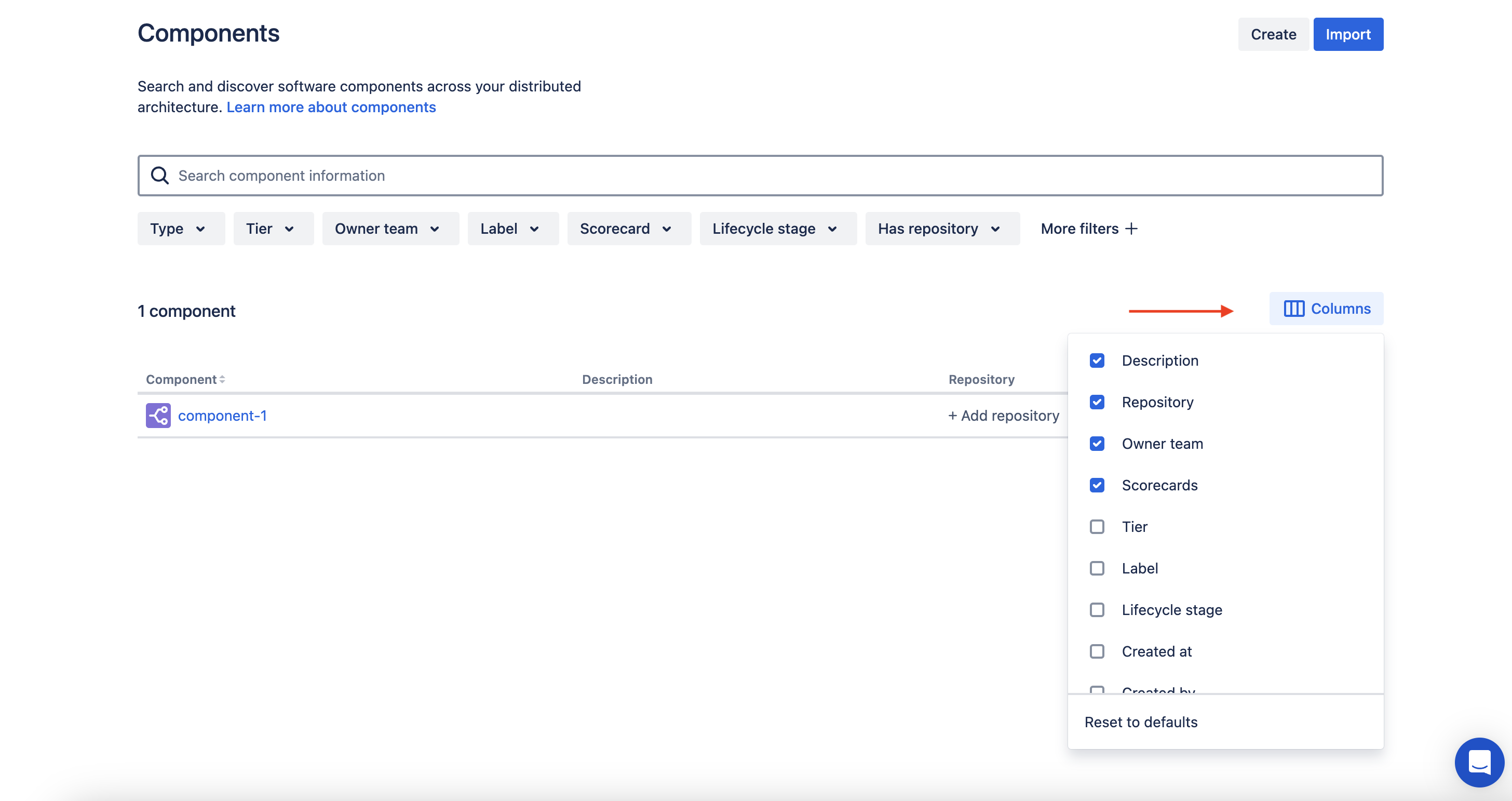Expand the Has repository filter

click(942, 229)
